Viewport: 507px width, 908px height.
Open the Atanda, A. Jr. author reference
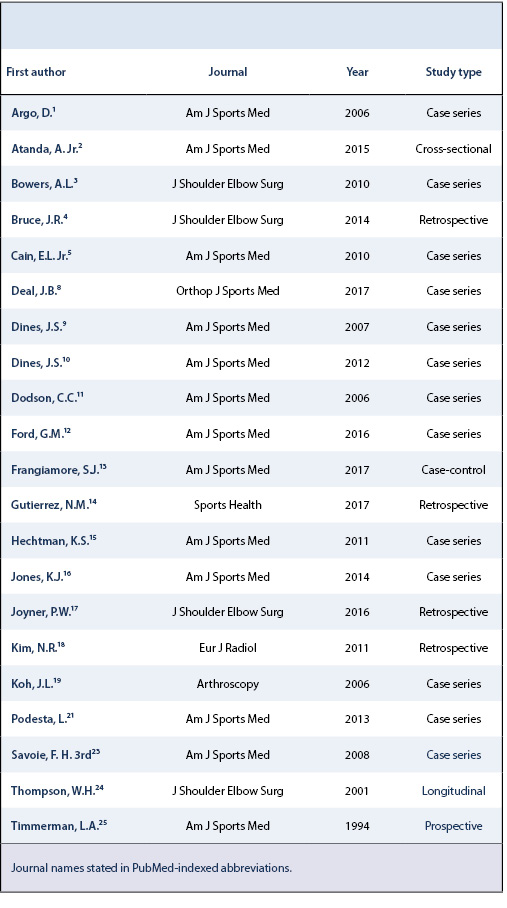click(47, 149)
